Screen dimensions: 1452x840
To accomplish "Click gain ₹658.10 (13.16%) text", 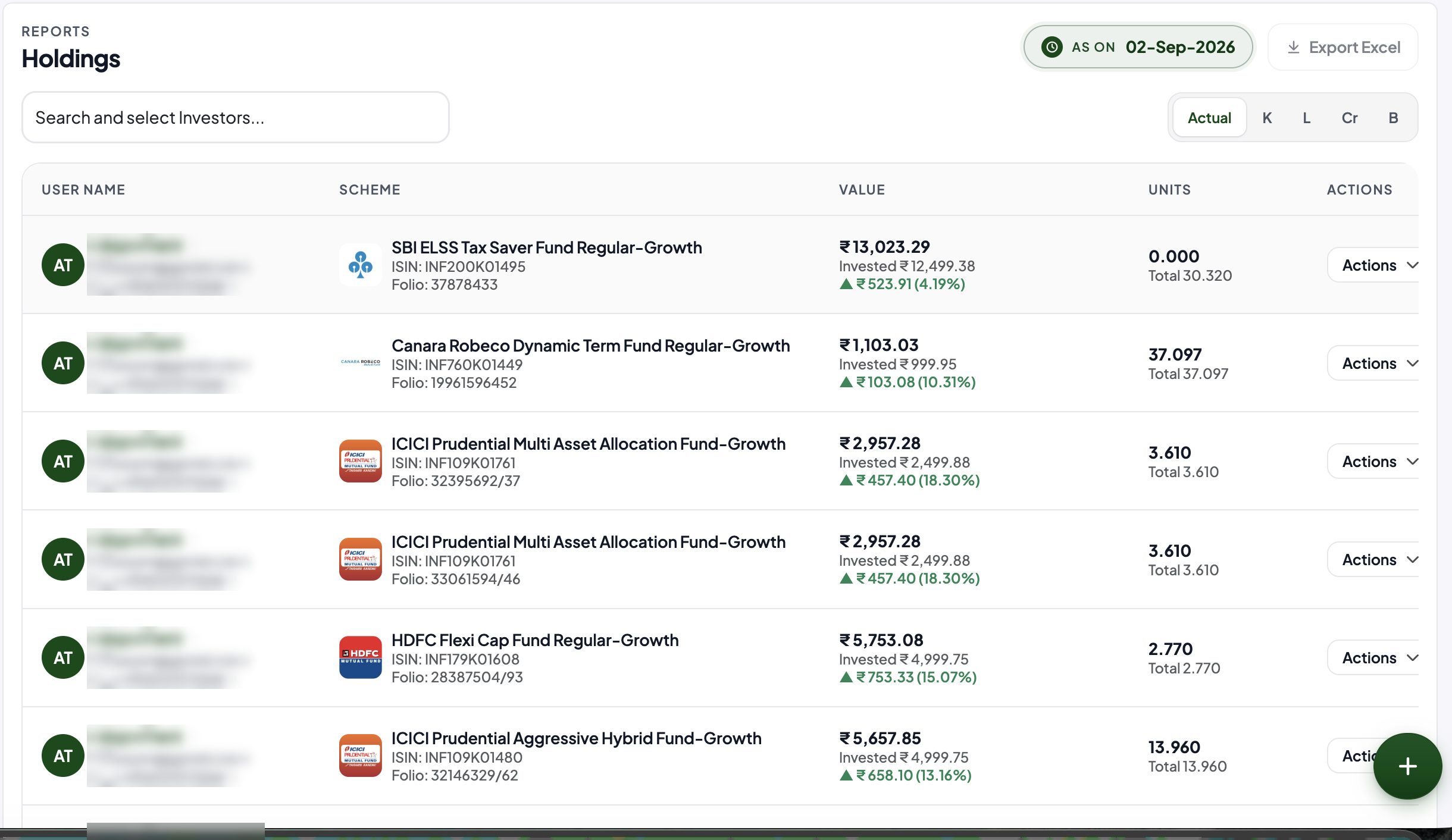I will (x=905, y=775).
